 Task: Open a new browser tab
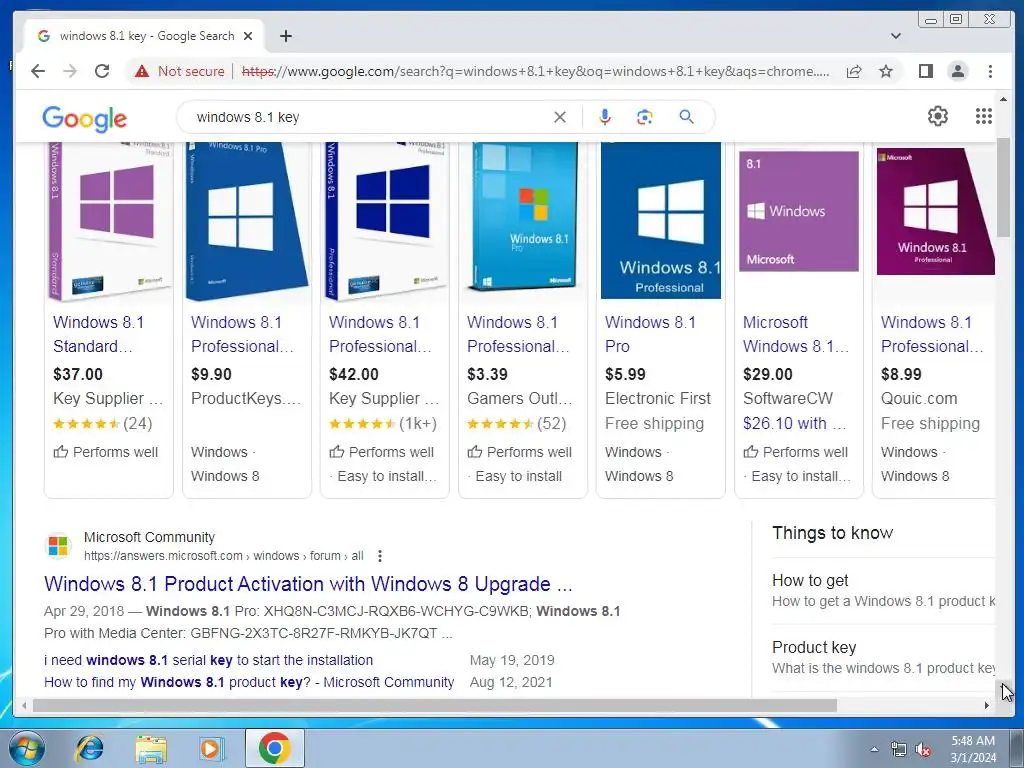click(x=285, y=36)
